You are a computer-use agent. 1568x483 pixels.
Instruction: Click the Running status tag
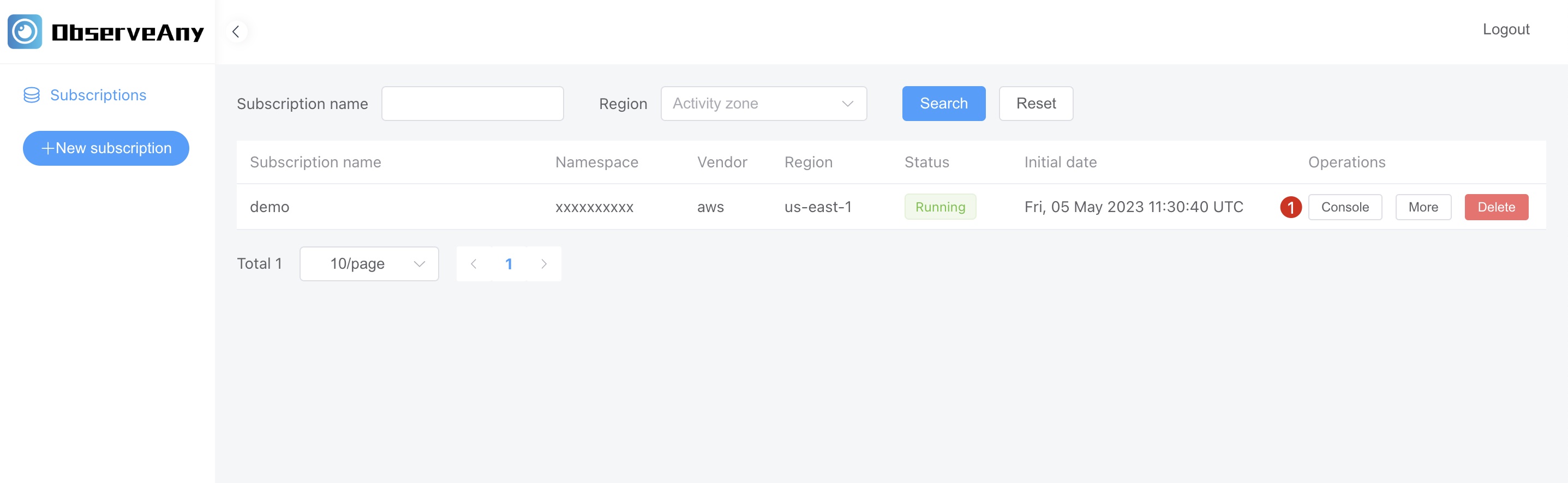(940, 208)
